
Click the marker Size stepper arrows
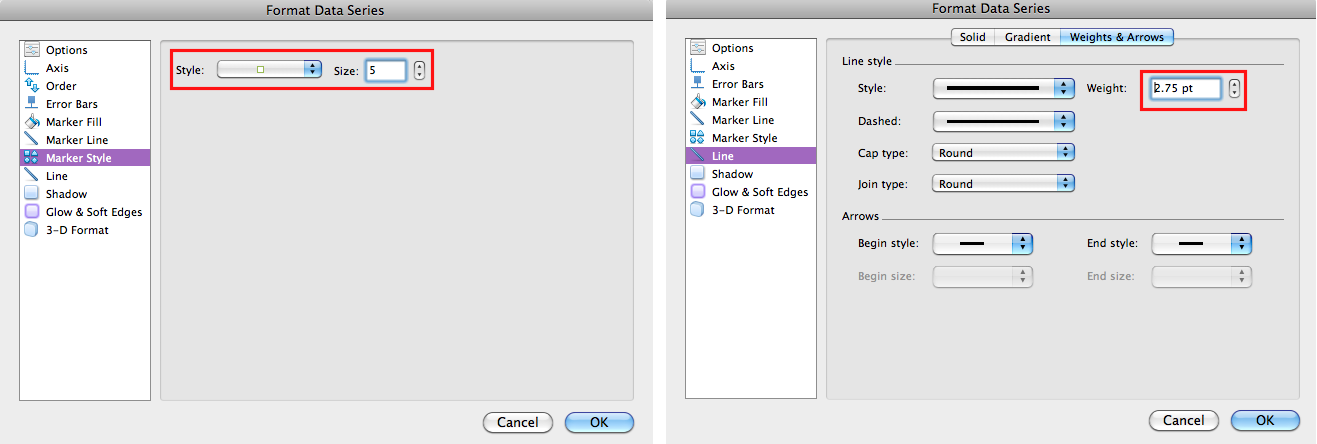pyautogui.click(x=419, y=71)
